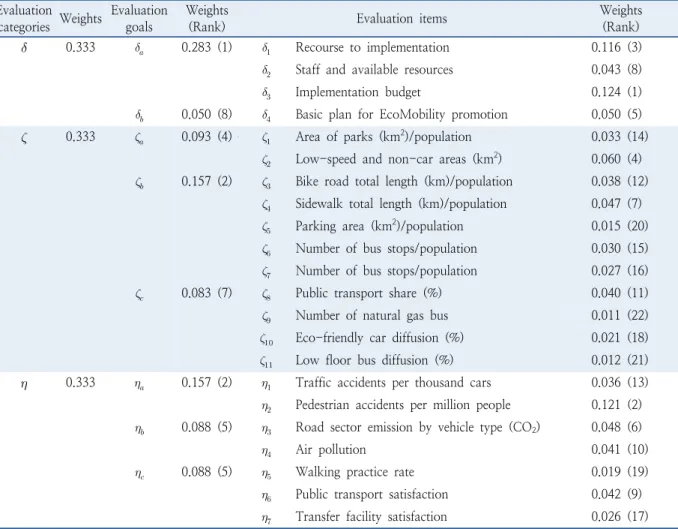Select weight value '0.116 (3)'
Screen dimensions: 678x529
616,47
